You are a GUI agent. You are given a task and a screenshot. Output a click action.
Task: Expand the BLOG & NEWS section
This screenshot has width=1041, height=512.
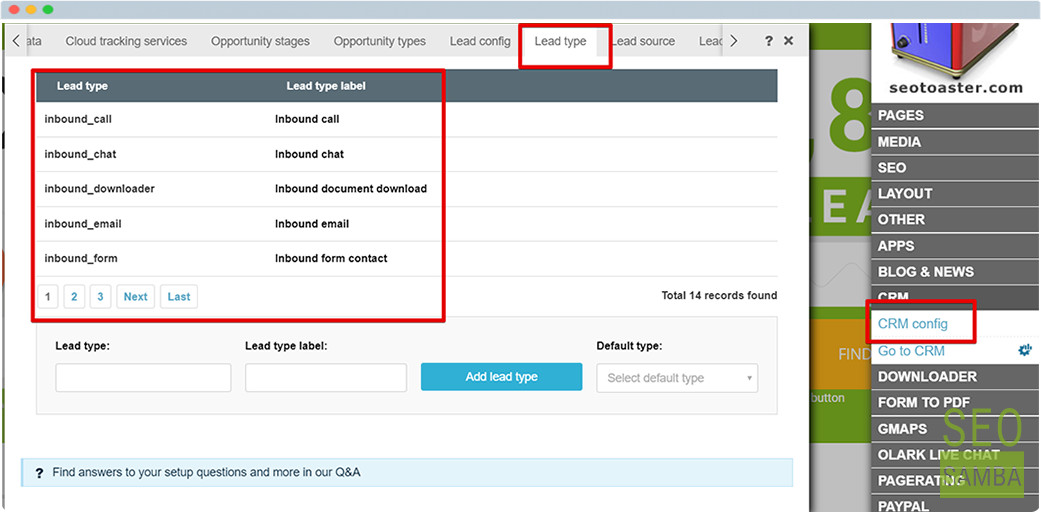[x=955, y=272]
